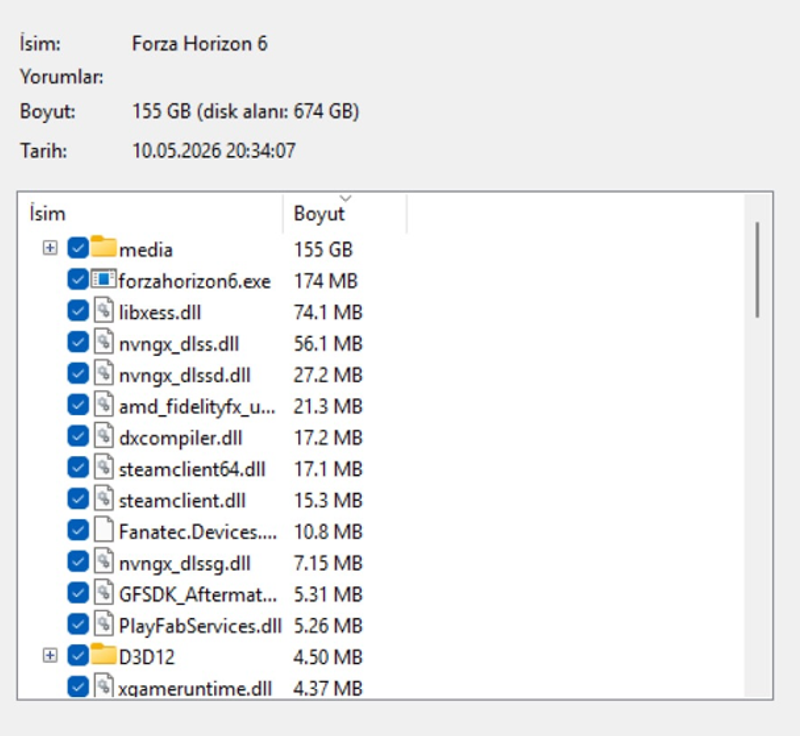The image size is (800, 736).
Task: Click the vertical scrollbar thumb
Action: 758,270
